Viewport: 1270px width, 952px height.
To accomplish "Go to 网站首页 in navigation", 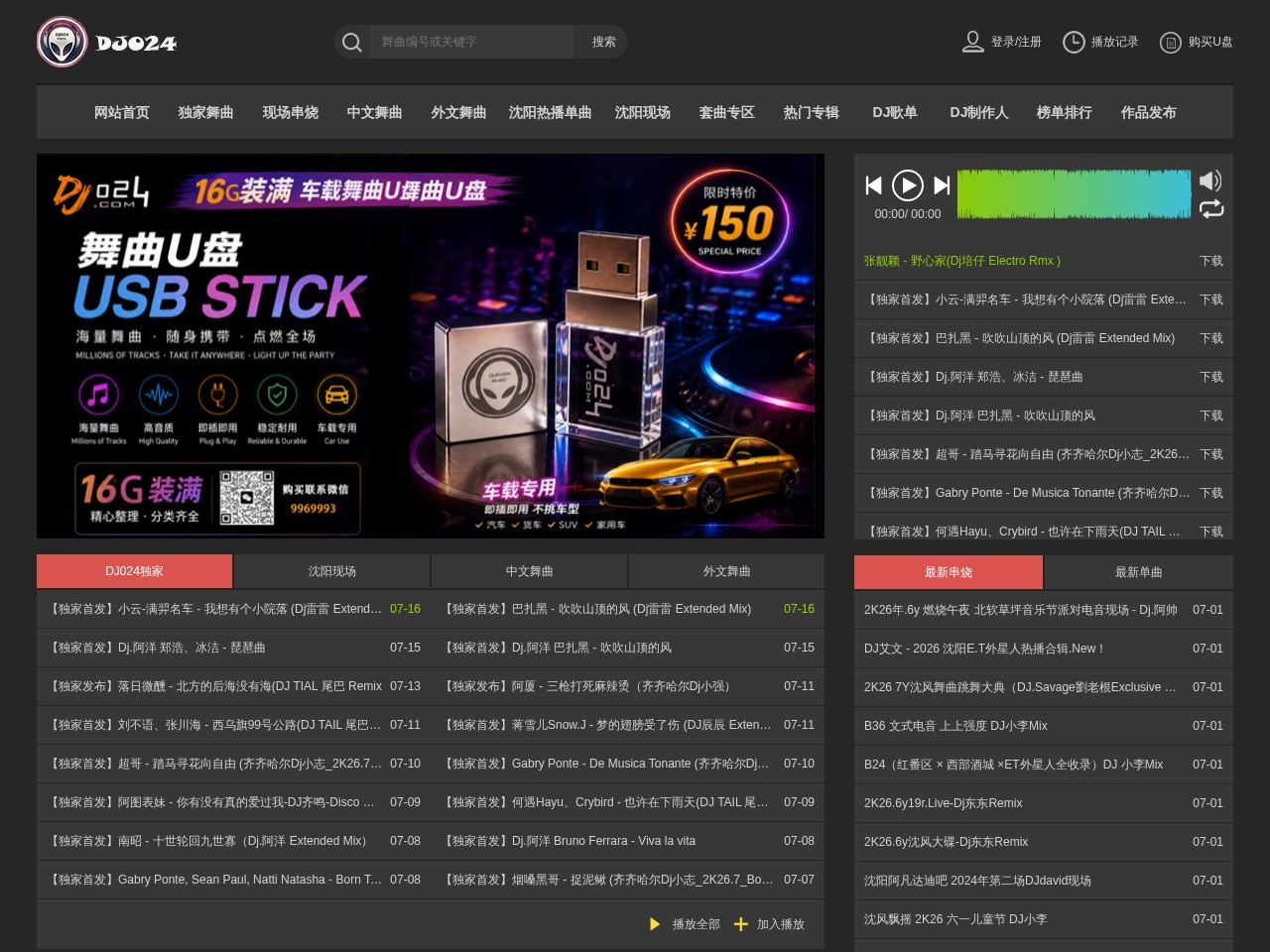I will coord(122,112).
